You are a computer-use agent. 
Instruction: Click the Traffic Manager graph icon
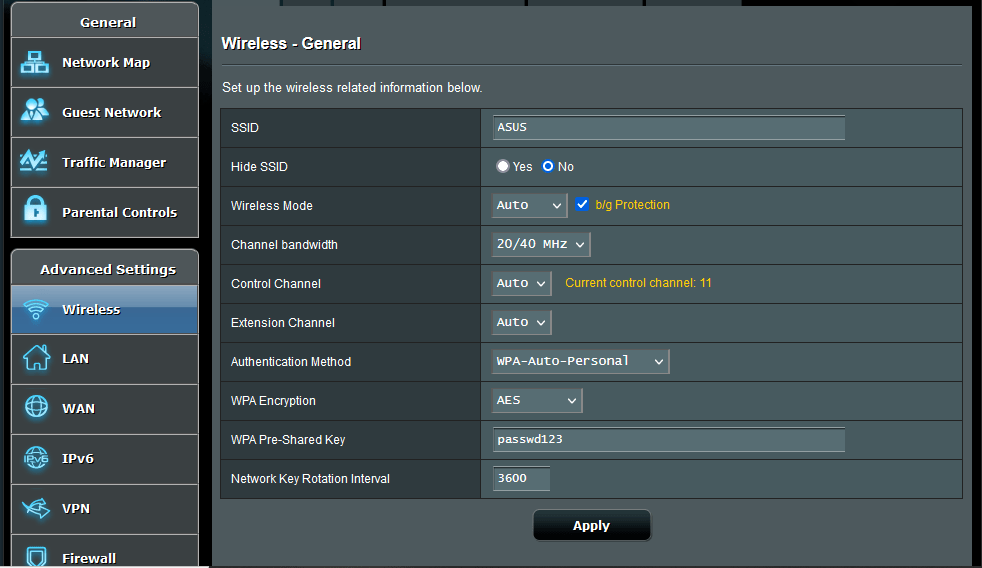coord(35,162)
